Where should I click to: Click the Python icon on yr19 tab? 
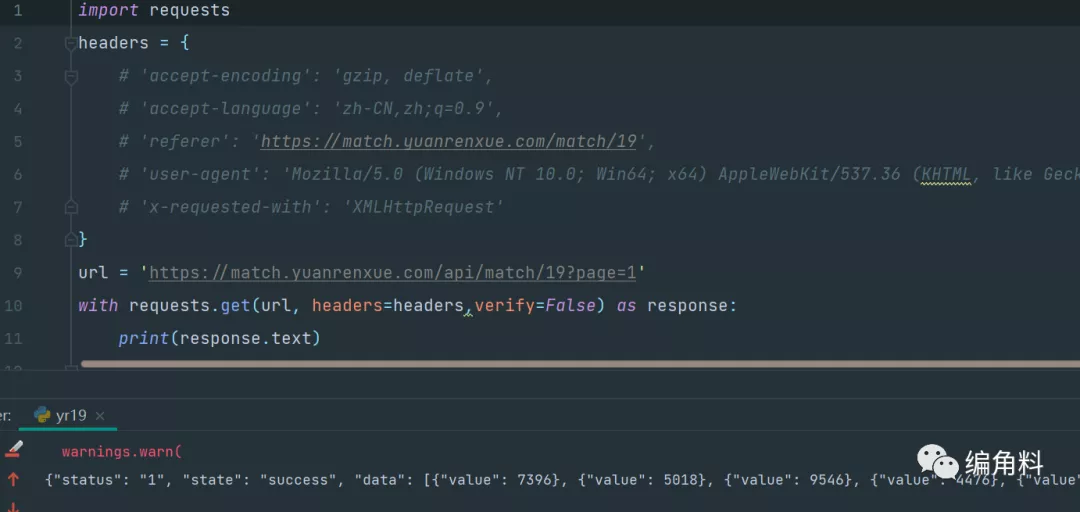[42, 415]
